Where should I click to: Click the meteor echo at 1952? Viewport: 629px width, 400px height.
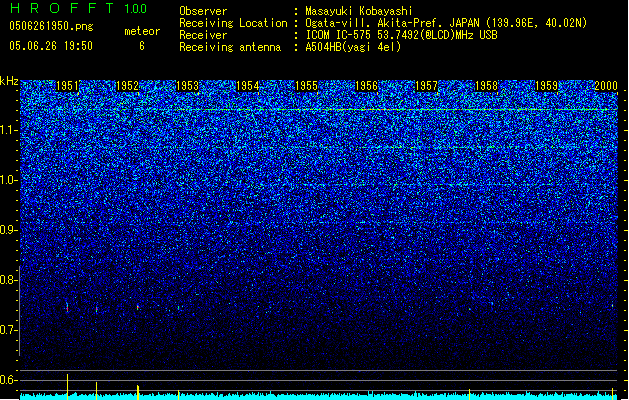pyautogui.click(x=138, y=307)
